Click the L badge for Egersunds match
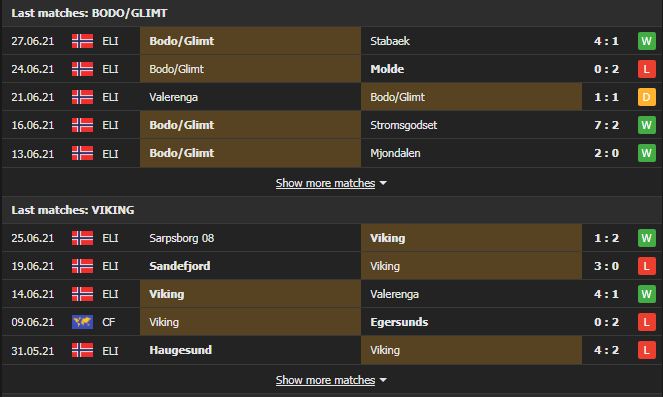The height and width of the screenshot is (397, 663). tap(646, 322)
